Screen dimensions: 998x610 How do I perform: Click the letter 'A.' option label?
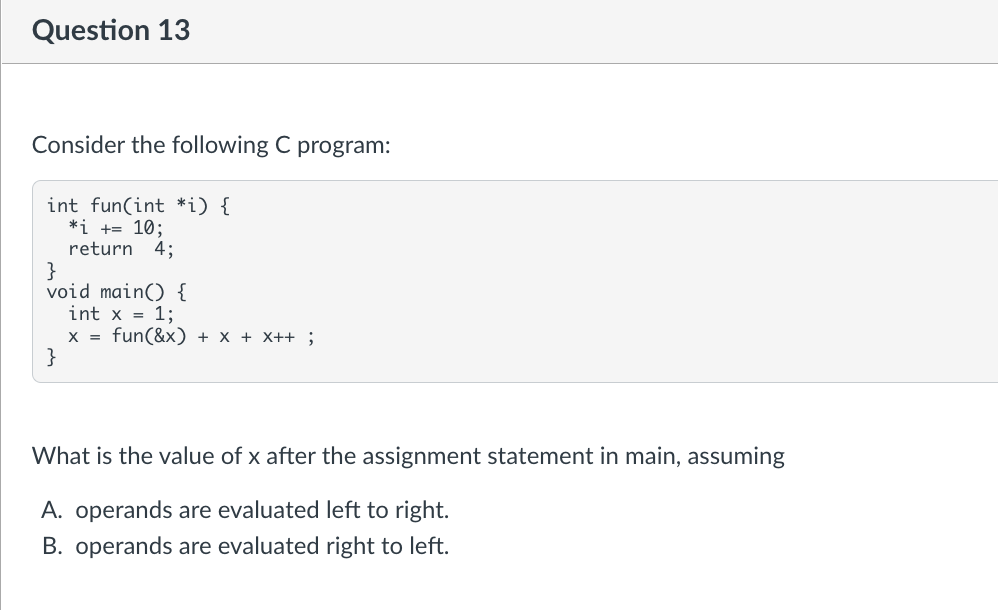(x=52, y=510)
